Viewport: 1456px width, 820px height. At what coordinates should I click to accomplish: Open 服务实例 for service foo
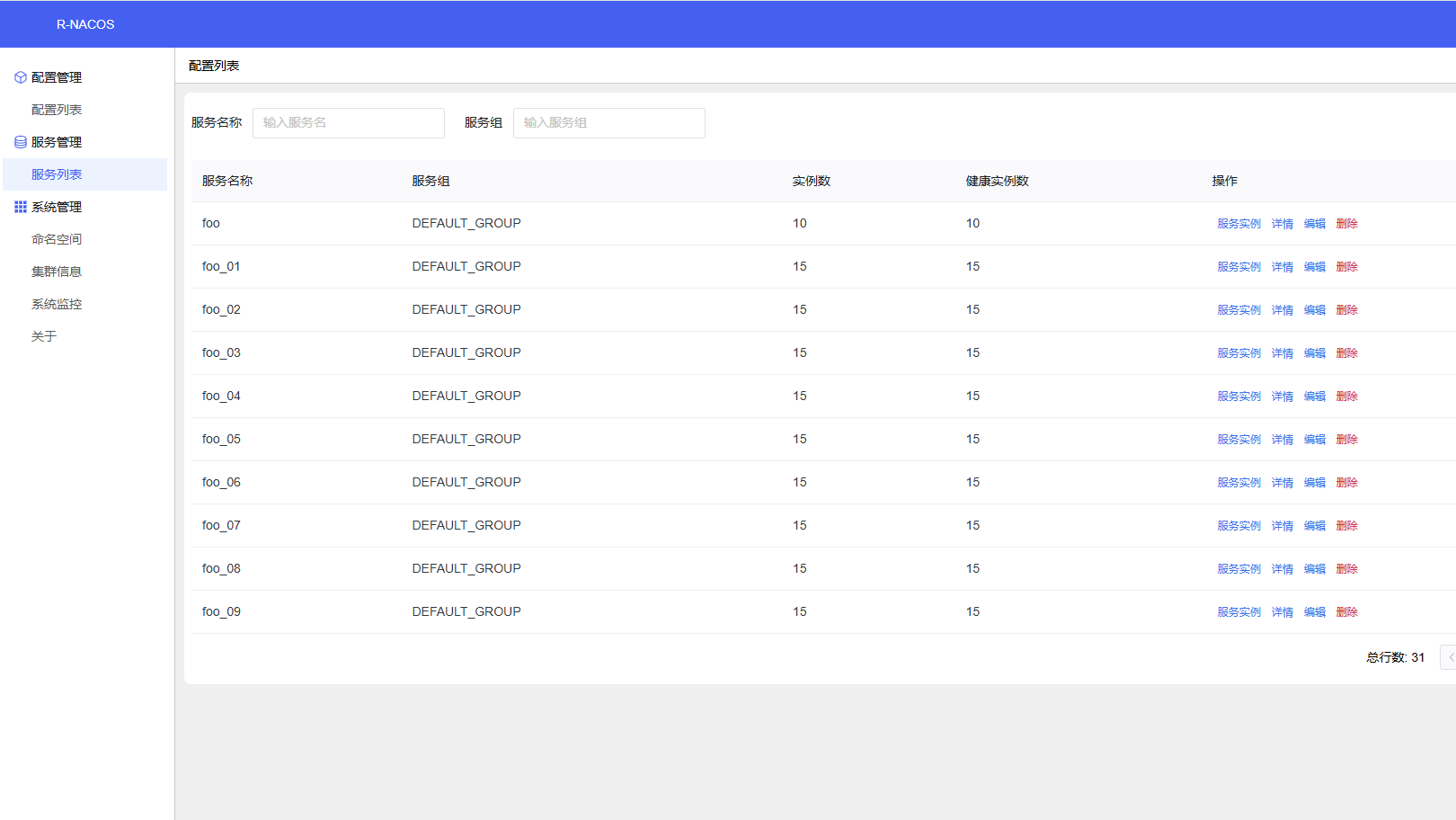click(x=1239, y=224)
